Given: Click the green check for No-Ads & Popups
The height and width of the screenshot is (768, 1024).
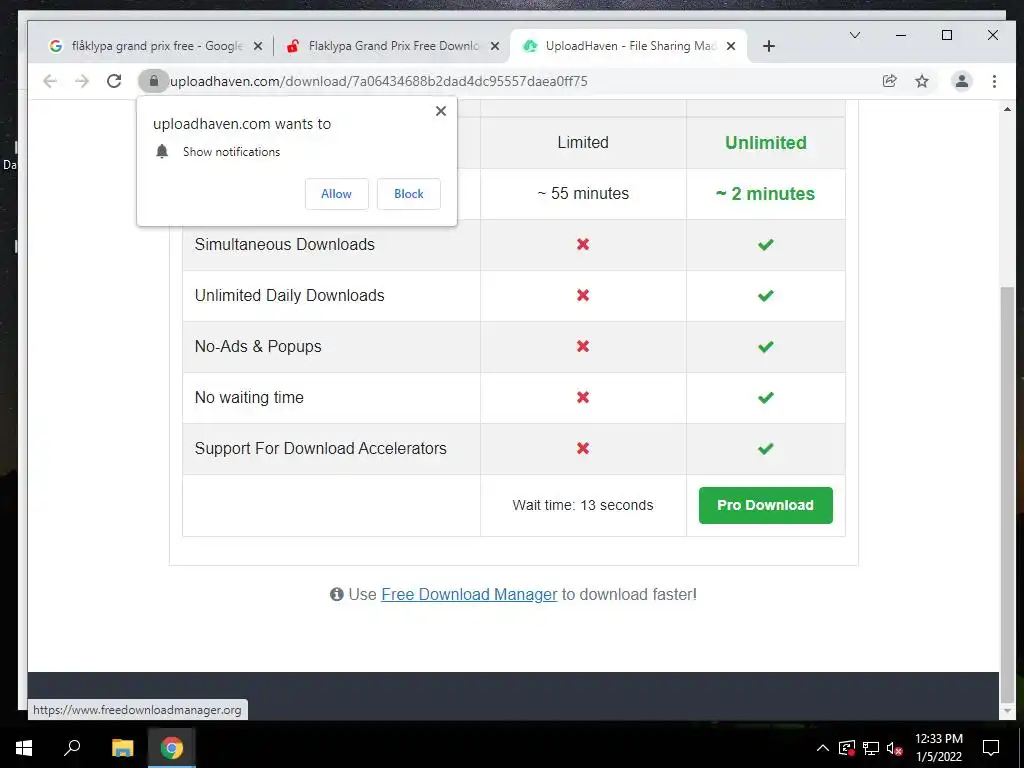Looking at the screenshot, I should [x=765, y=346].
